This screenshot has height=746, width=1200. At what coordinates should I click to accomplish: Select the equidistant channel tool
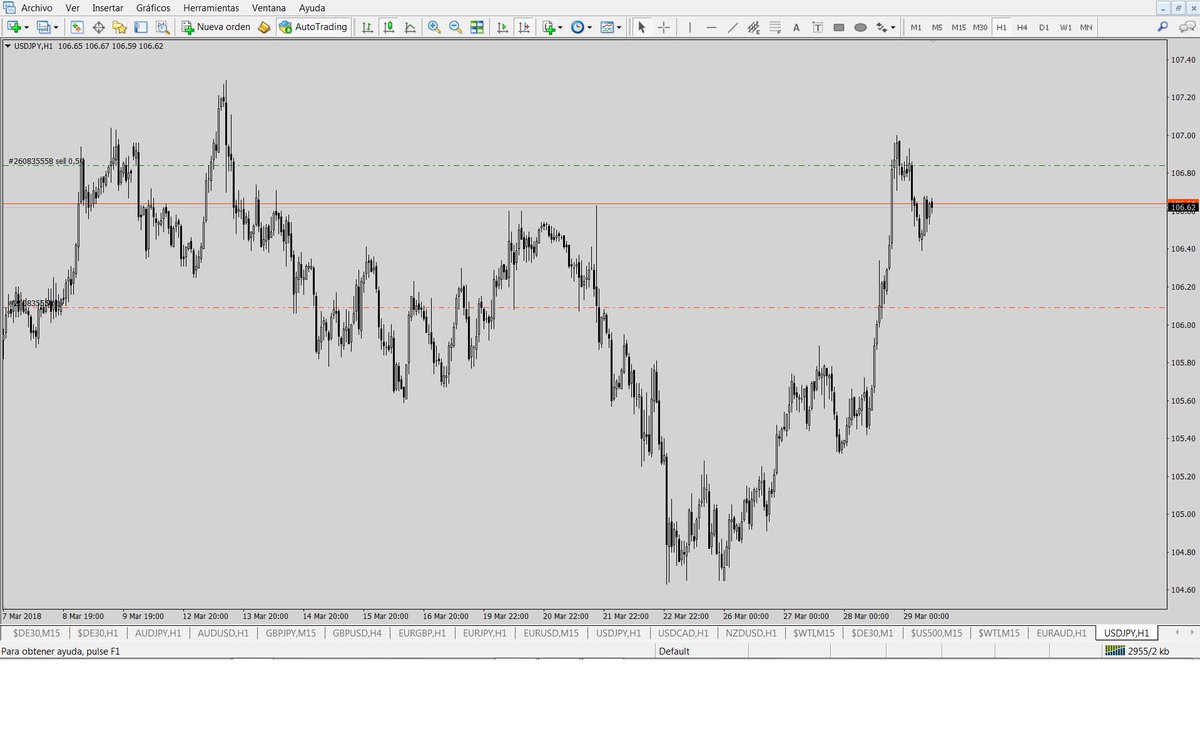(x=754, y=27)
